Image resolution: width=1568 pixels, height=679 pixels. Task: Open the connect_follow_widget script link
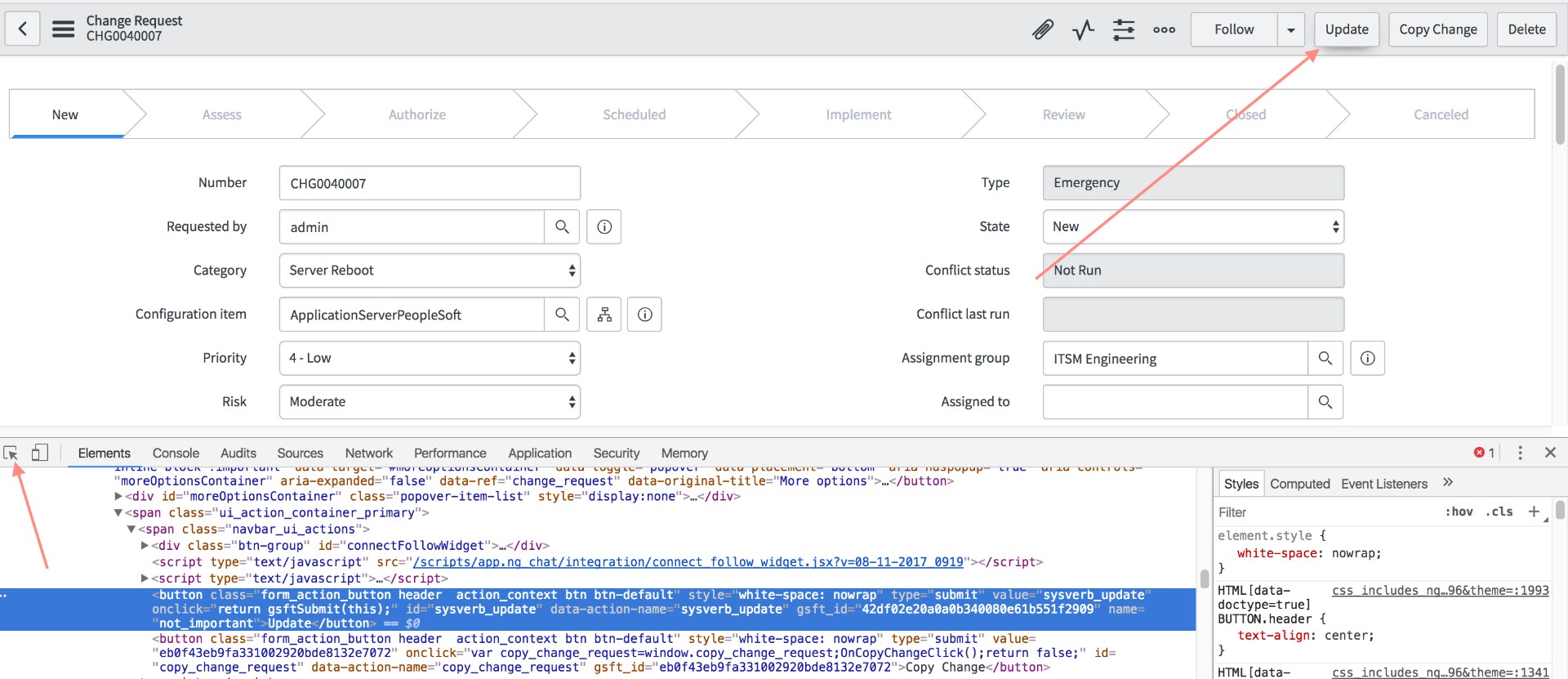click(688, 562)
